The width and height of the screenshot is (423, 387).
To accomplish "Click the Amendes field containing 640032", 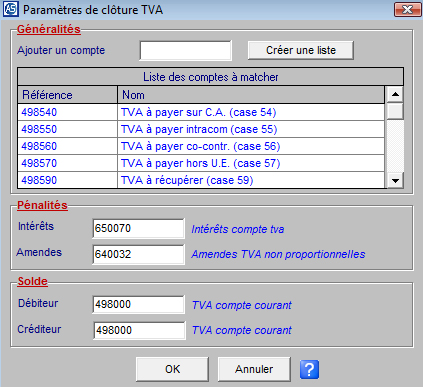I will [x=138, y=254].
